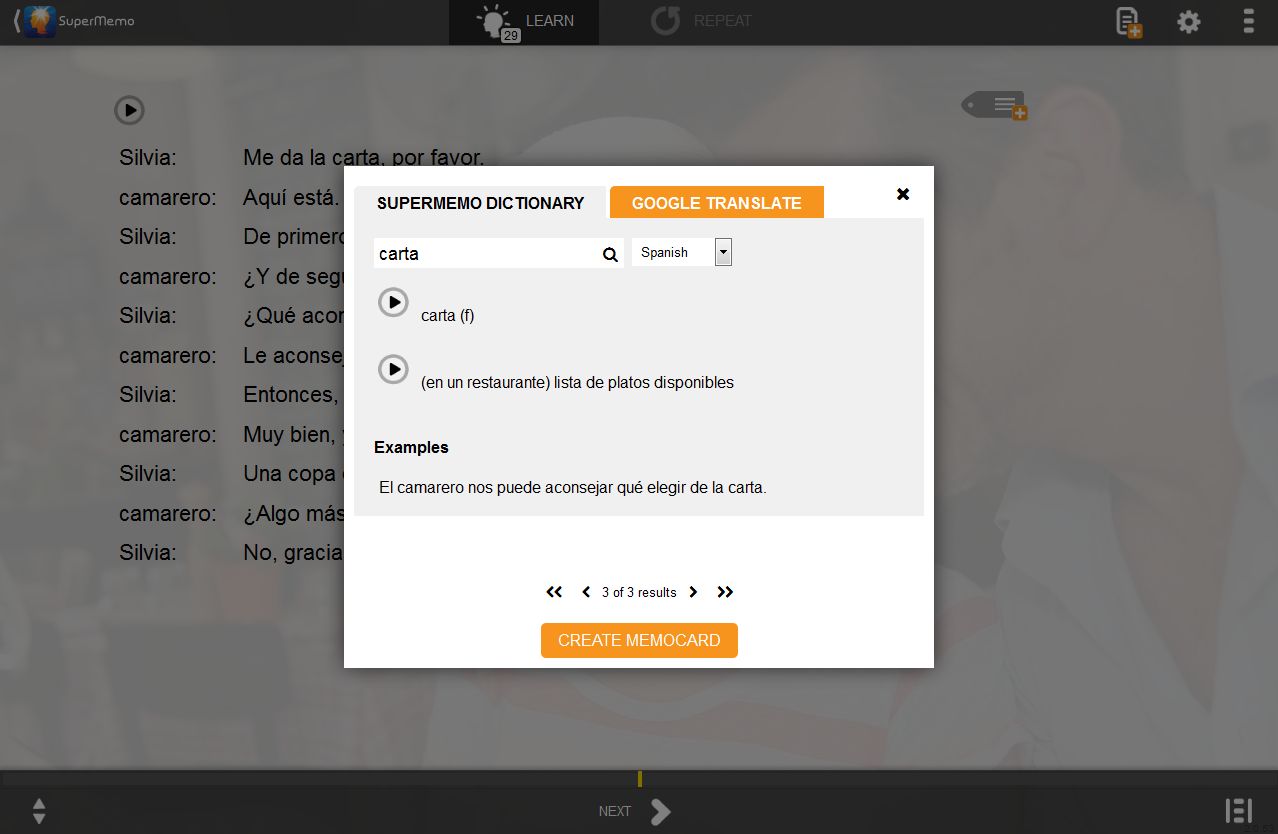Click the up-down arrows icon bottom left
Image resolution: width=1278 pixels, height=834 pixels.
click(39, 811)
